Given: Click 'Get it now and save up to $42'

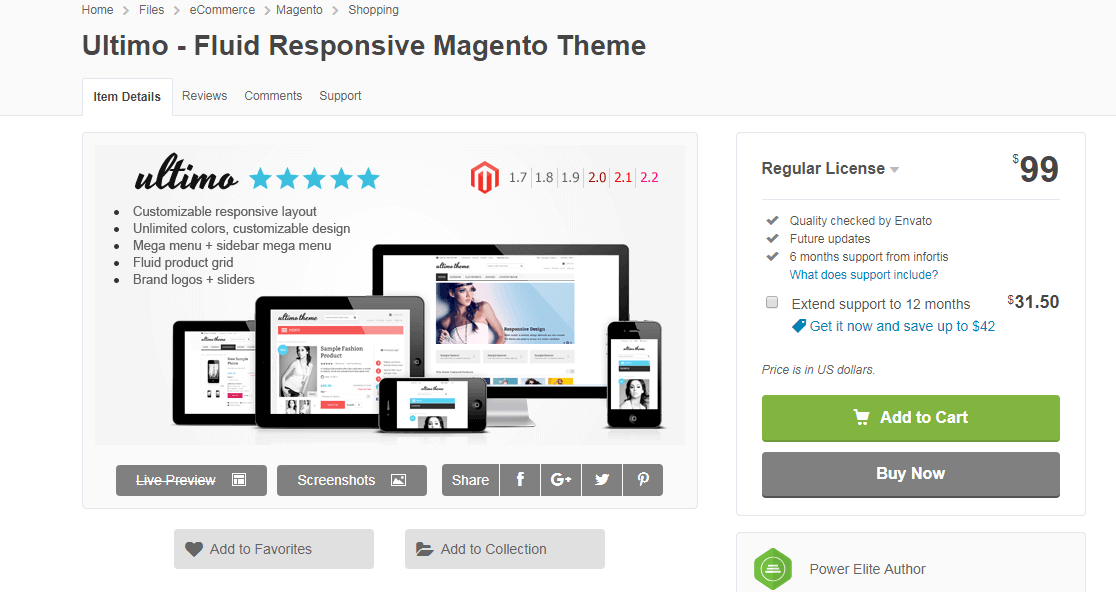Looking at the screenshot, I should (902, 326).
